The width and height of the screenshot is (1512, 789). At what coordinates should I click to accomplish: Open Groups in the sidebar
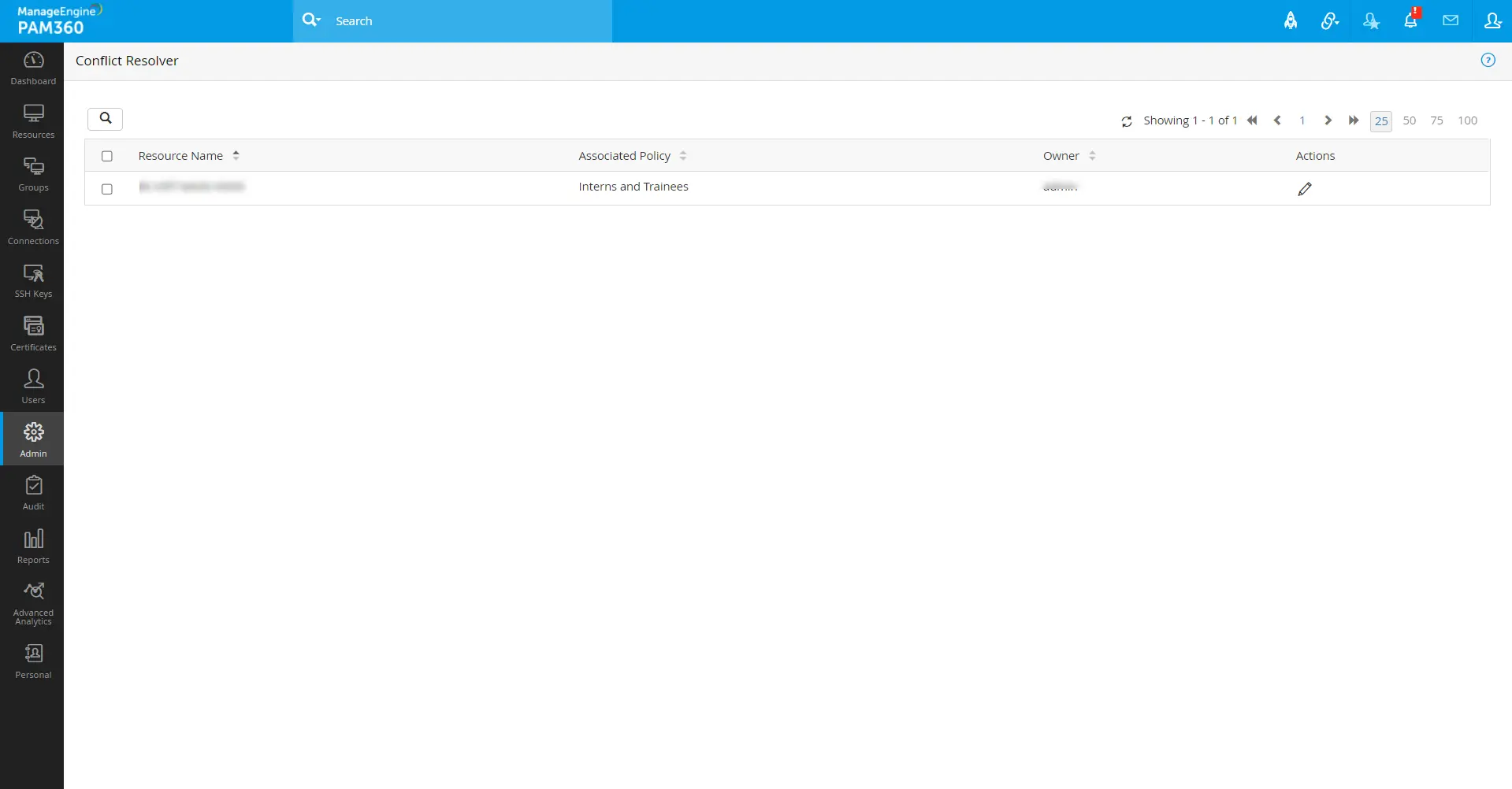click(x=33, y=175)
